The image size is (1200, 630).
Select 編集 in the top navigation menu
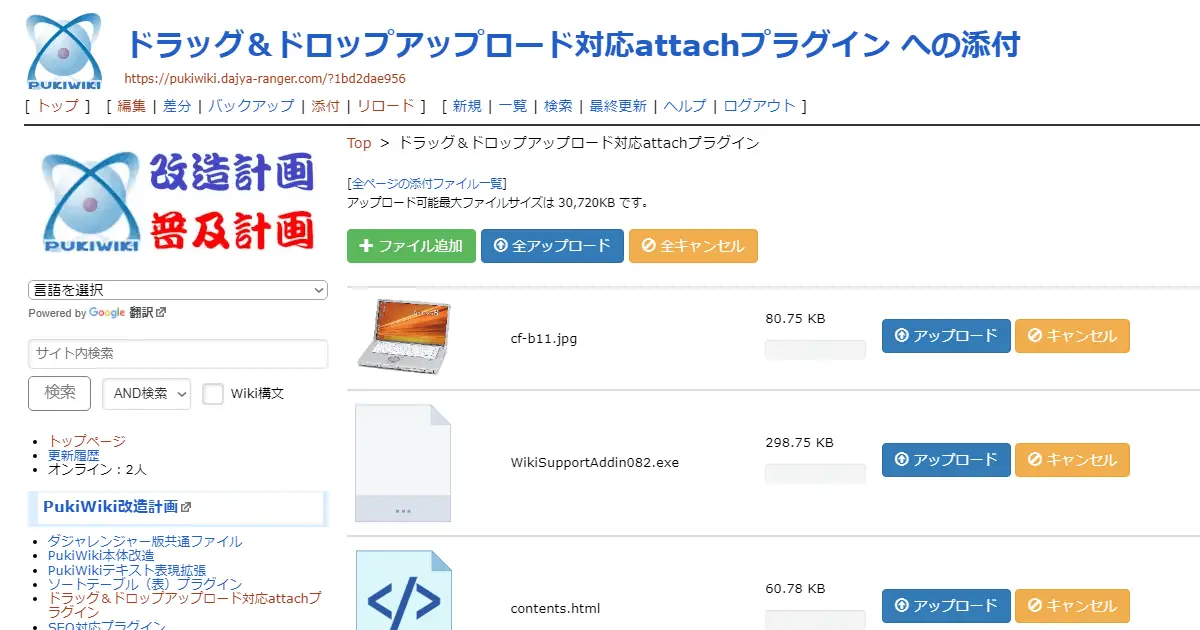(130, 105)
